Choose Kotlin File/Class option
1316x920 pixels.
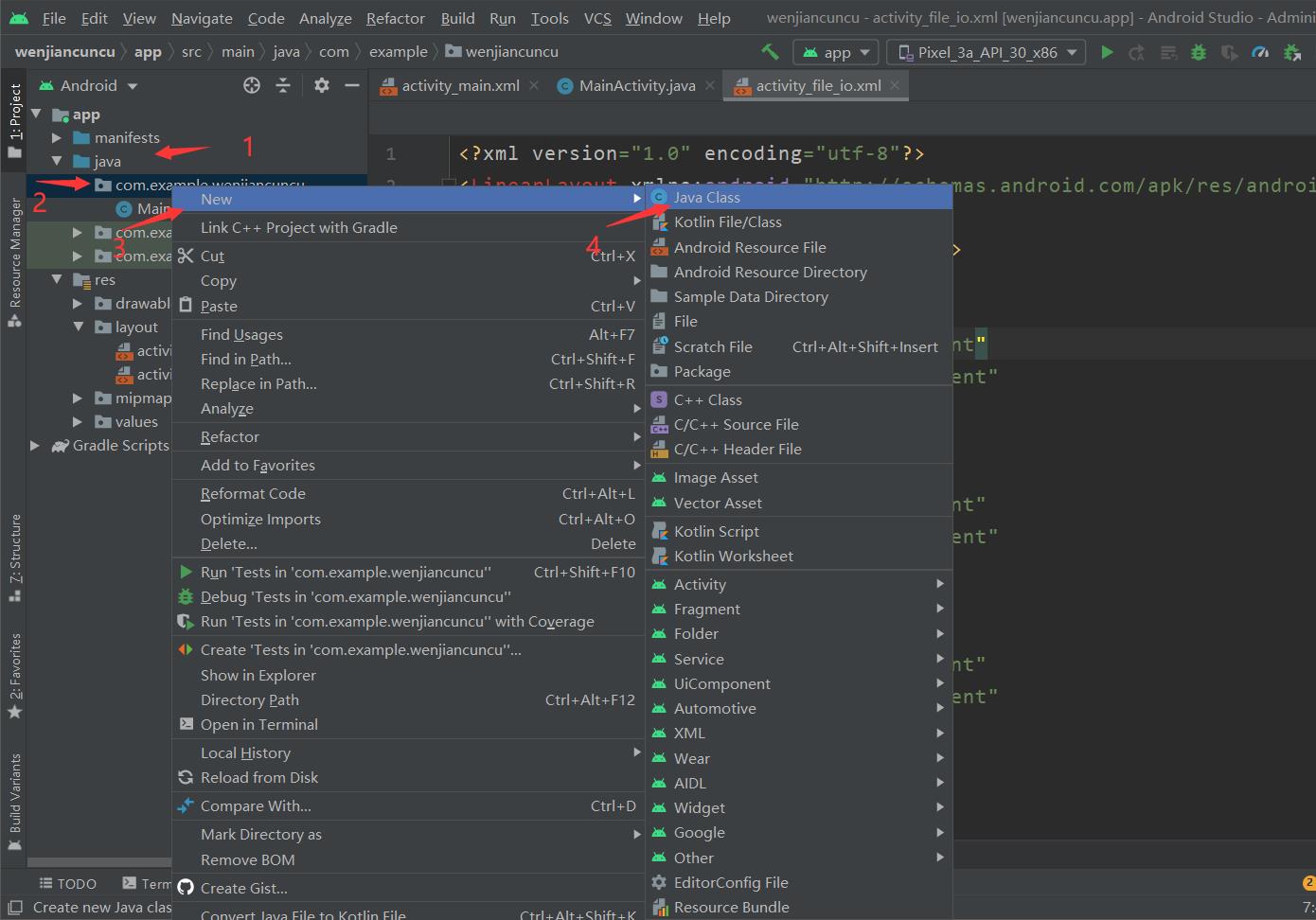pos(799,221)
